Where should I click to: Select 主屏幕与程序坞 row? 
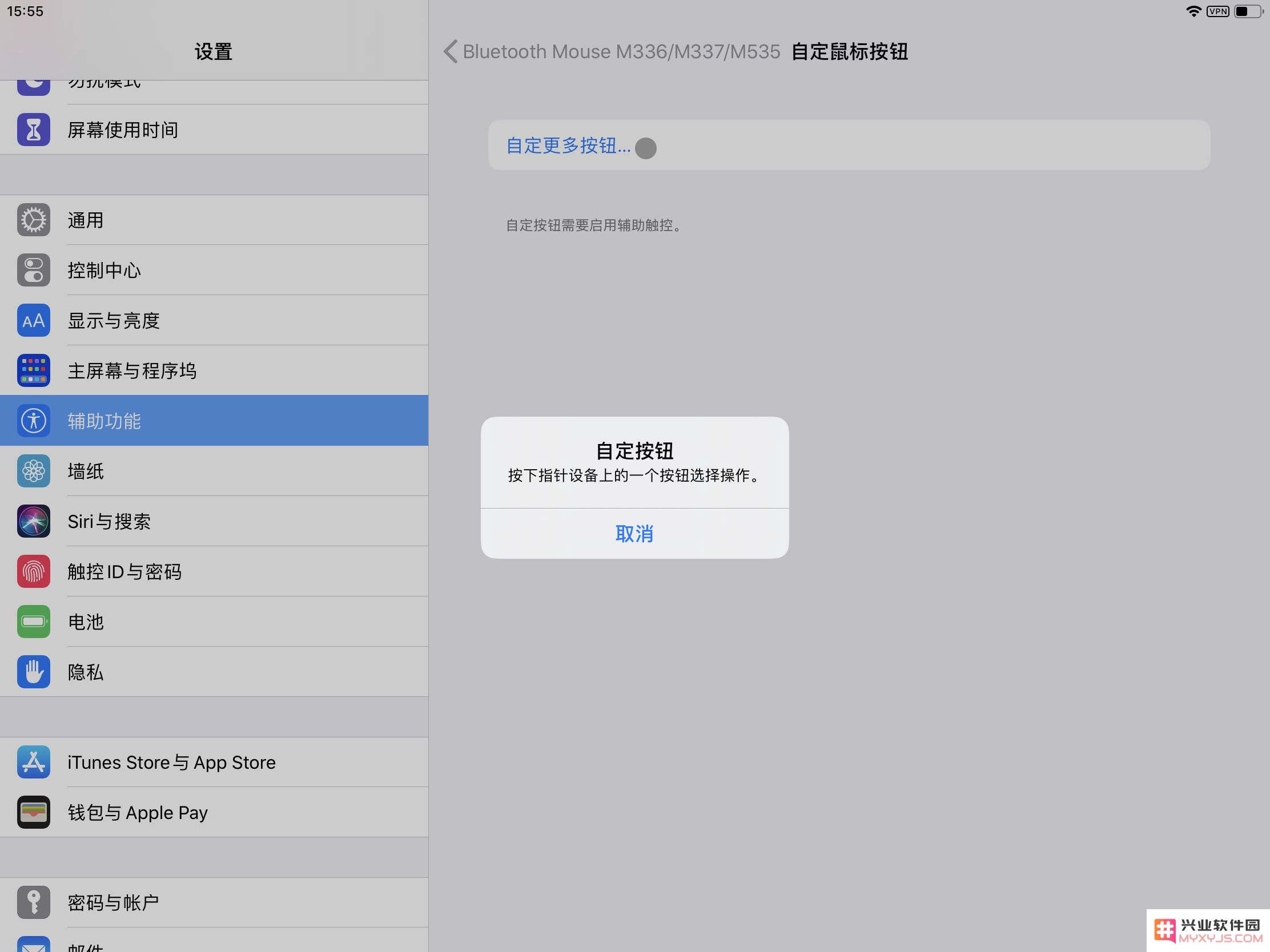coord(214,371)
